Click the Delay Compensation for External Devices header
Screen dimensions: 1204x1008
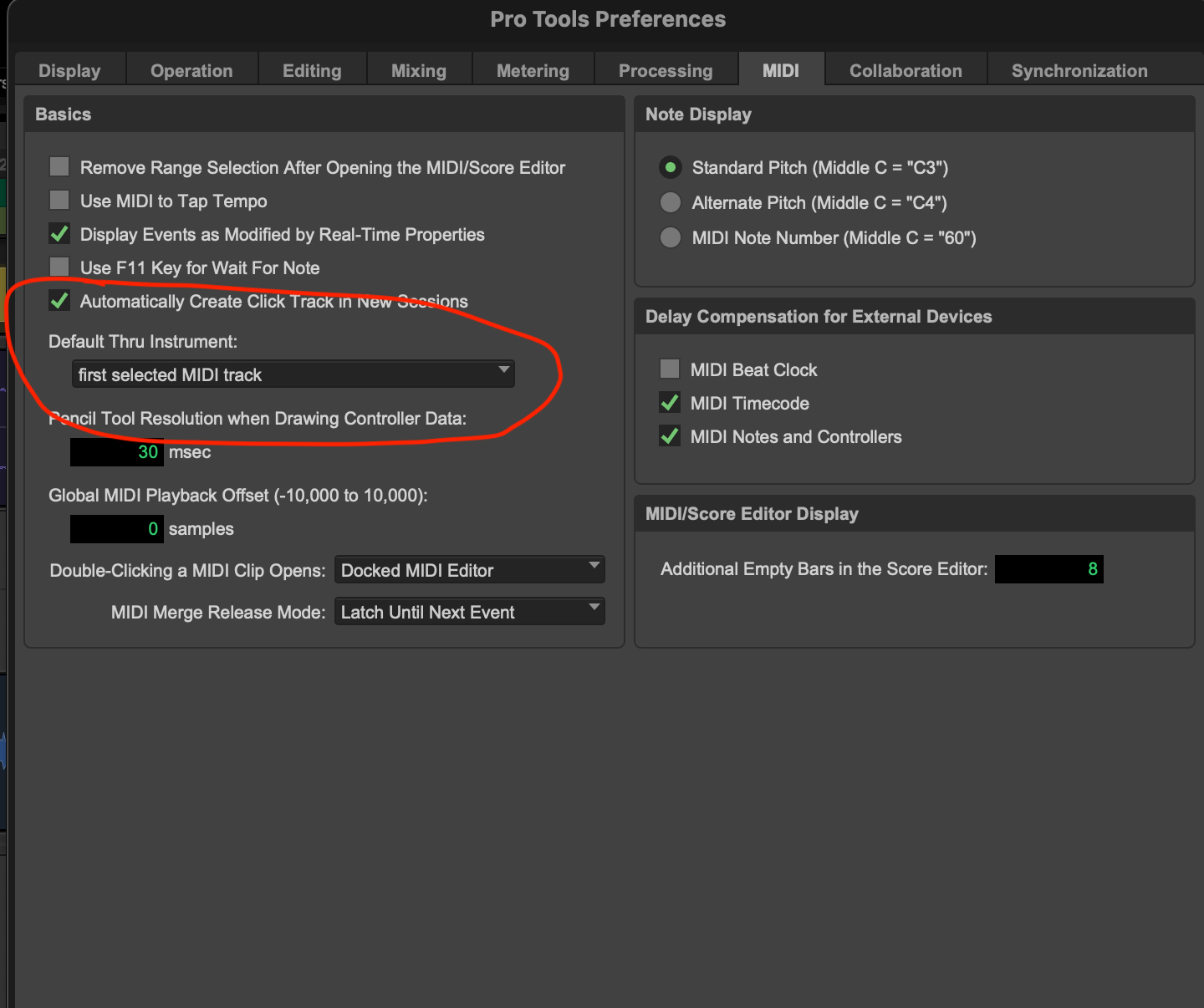click(x=819, y=317)
